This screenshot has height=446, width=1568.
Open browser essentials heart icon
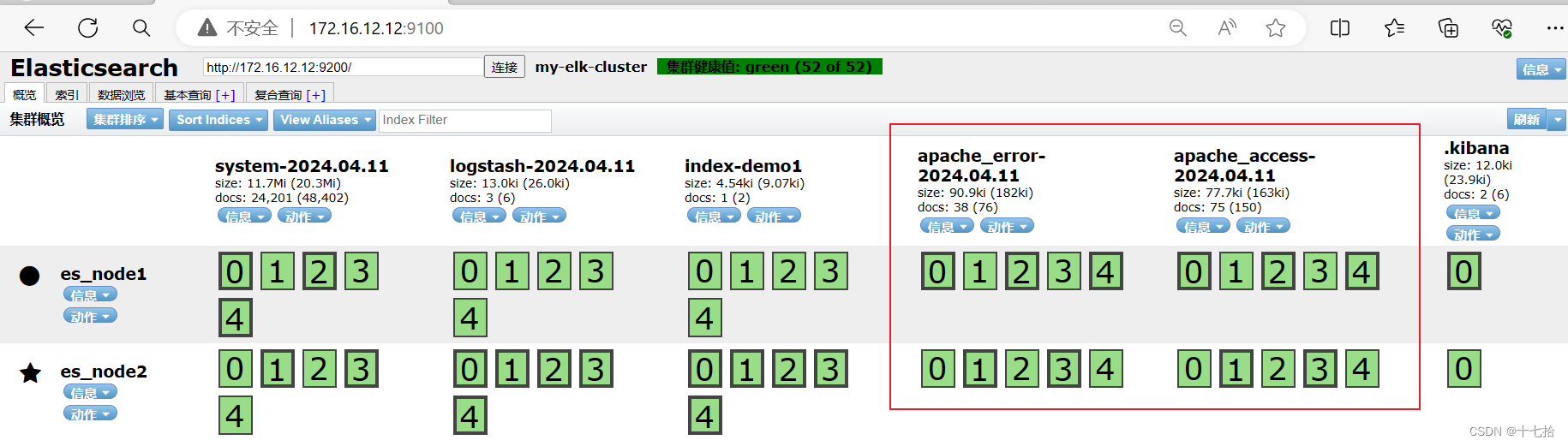pos(1502,28)
